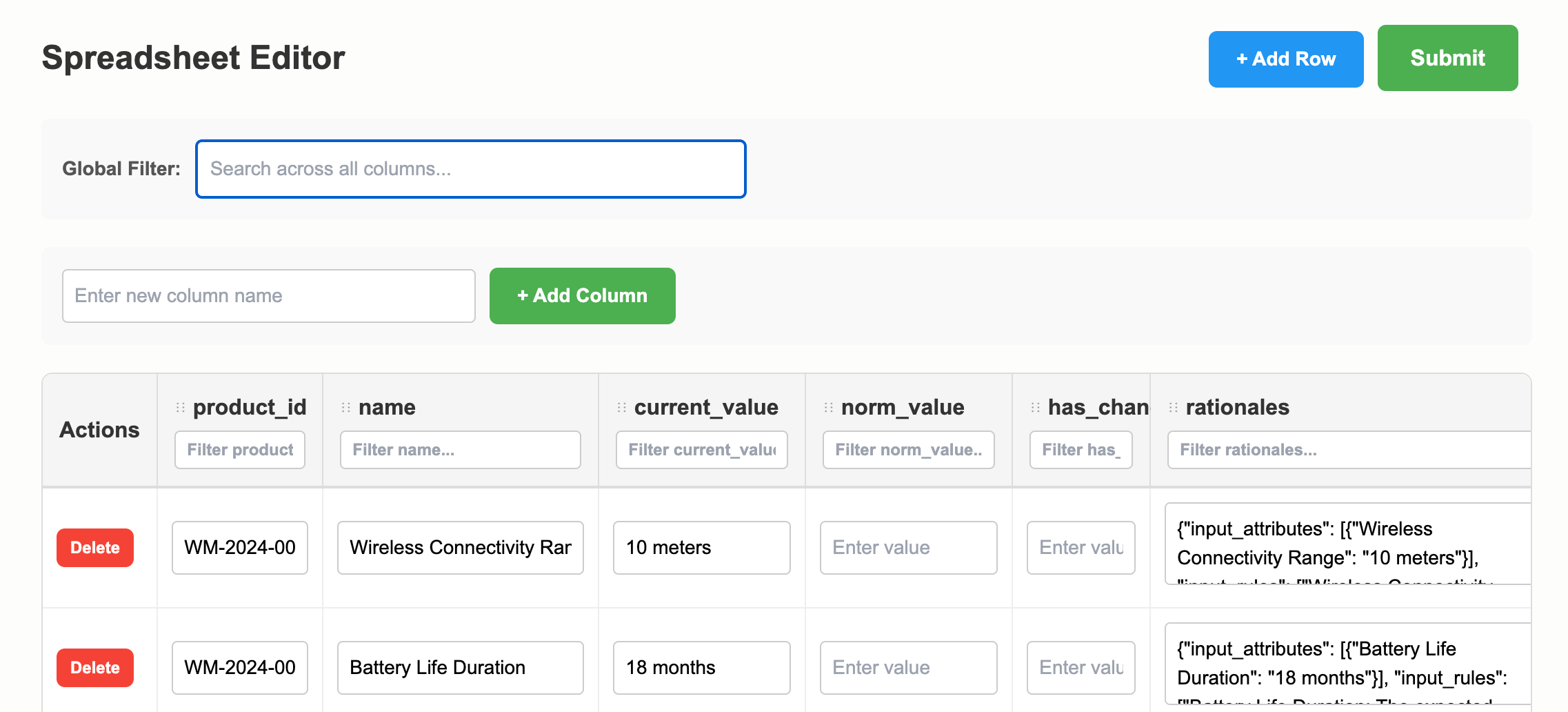1568x712 pixels.
Task: Click the norm_value column filter field
Action: (909, 450)
